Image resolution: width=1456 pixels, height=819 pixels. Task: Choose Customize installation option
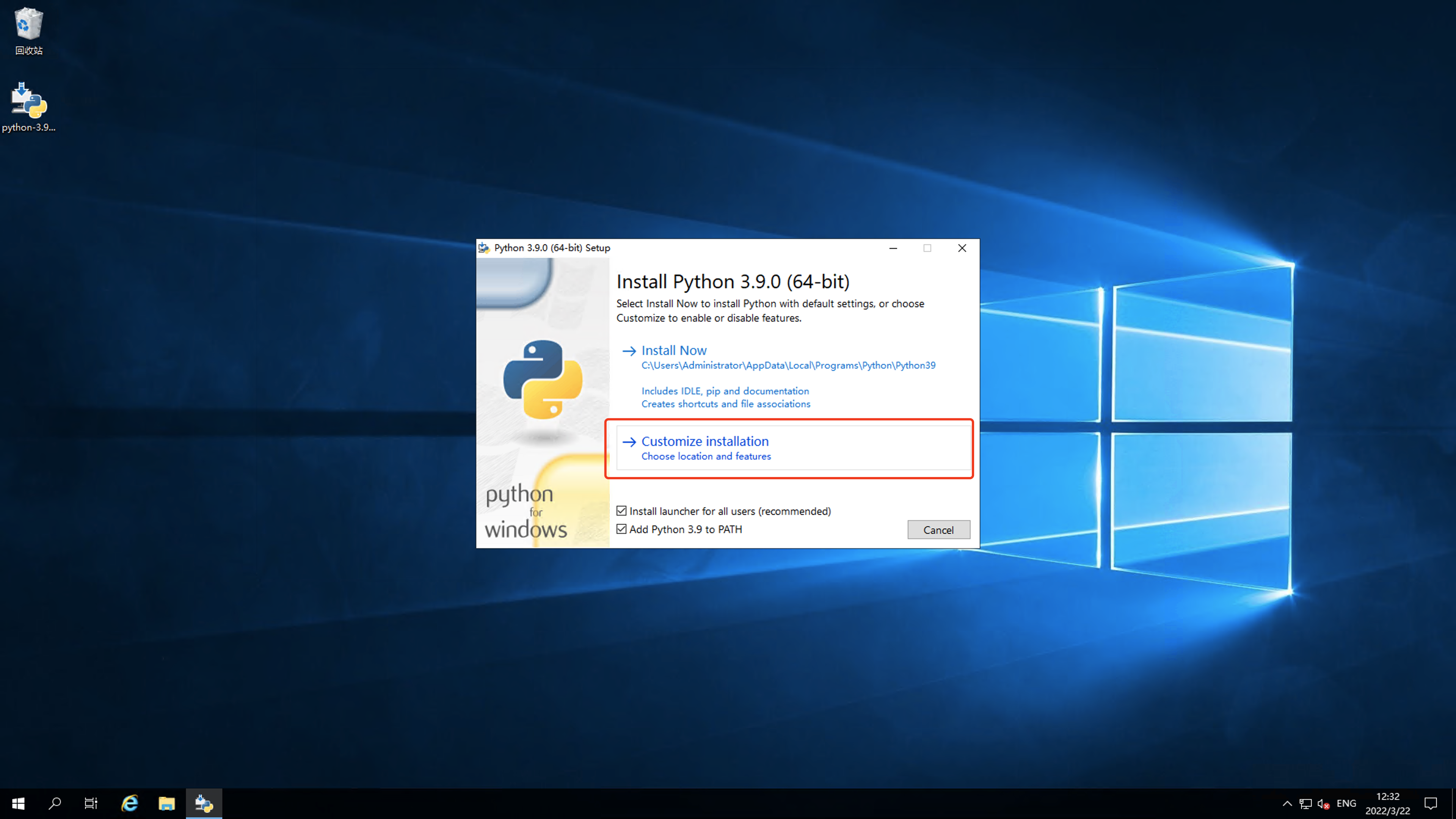coord(705,441)
